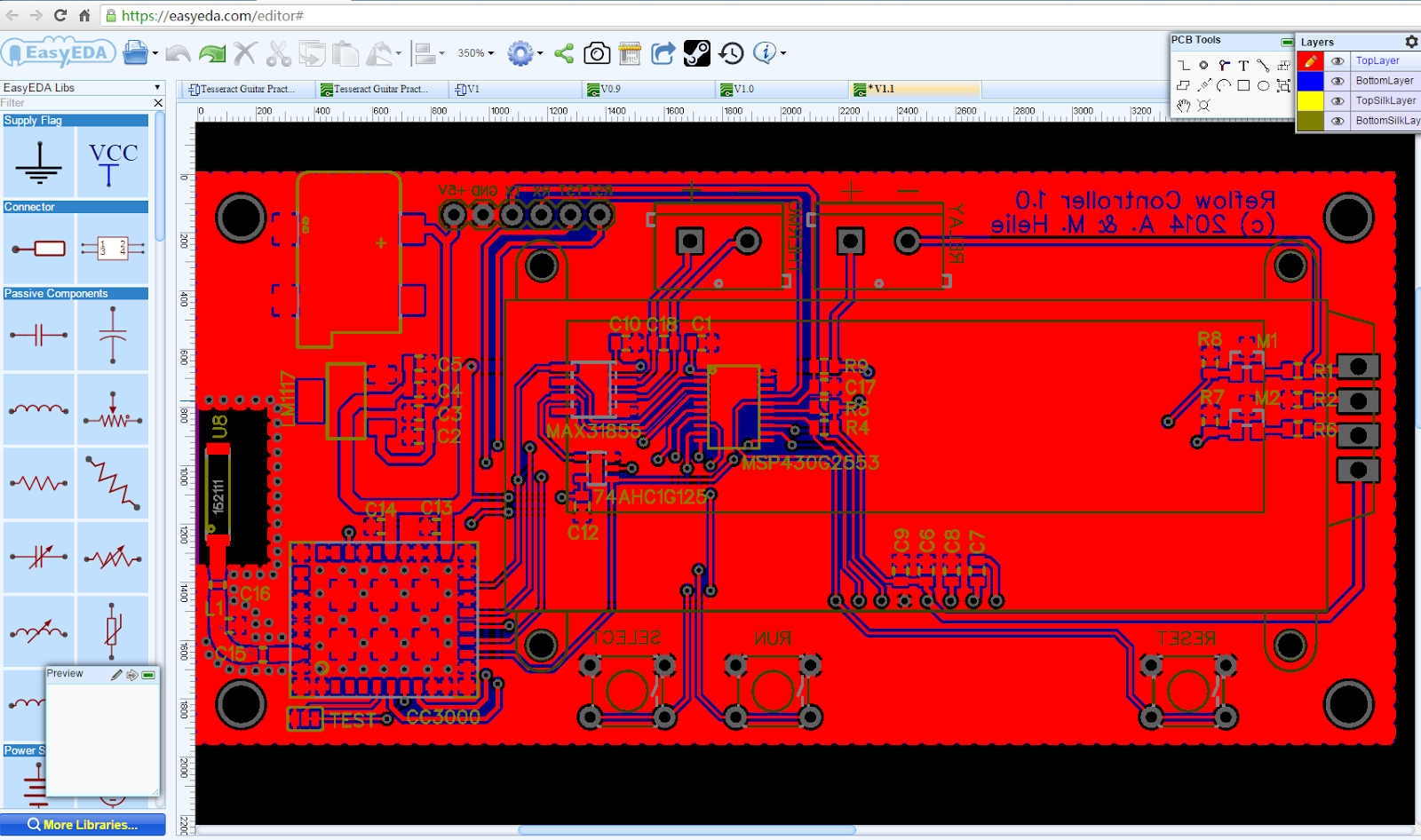
Task: Expand the EasyEDA Libs dropdown
Action: [x=156, y=87]
